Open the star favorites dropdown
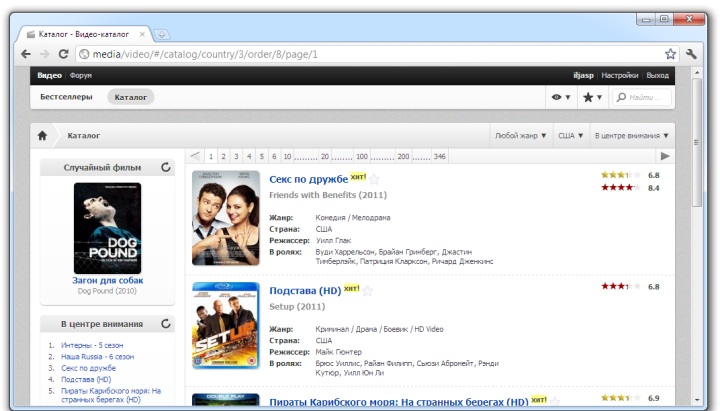Viewport: 720px width, 411px height. pos(592,97)
